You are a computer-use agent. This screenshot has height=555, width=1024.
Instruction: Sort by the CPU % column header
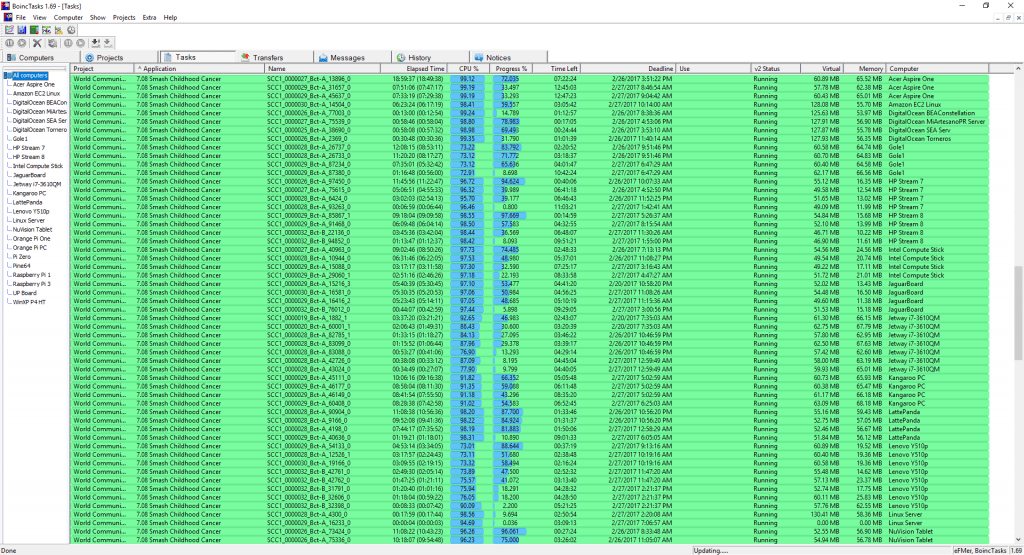pos(470,69)
